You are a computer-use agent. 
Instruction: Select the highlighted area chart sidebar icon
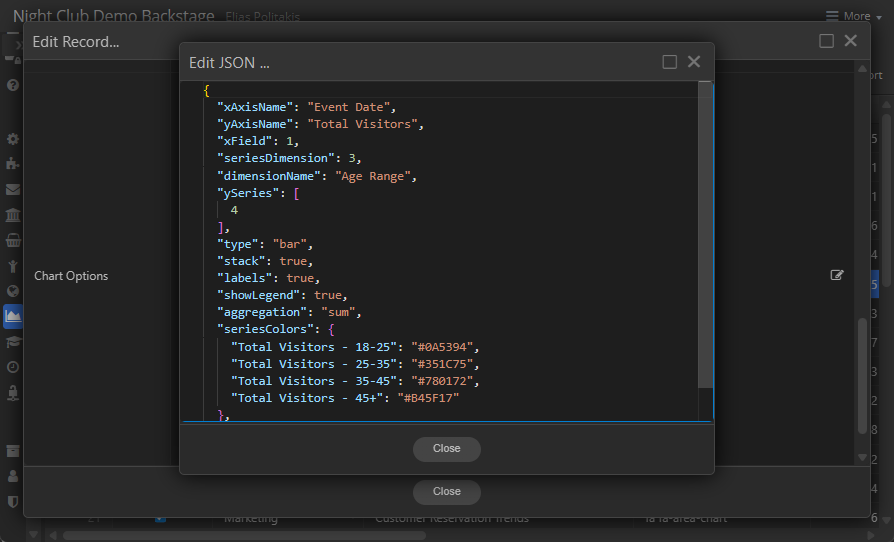click(x=13, y=316)
